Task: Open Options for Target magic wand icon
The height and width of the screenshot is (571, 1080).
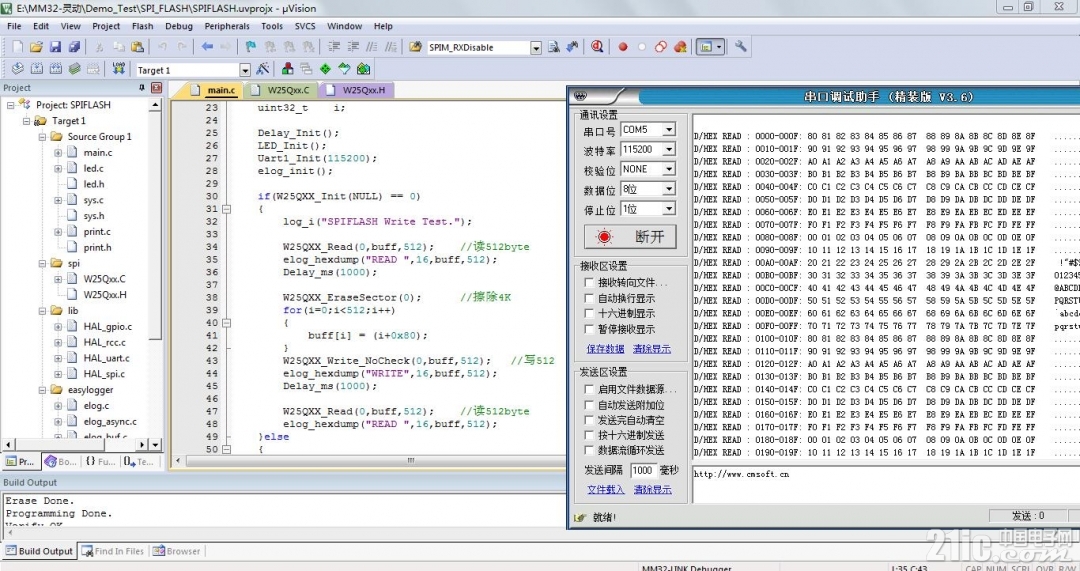Action: tap(262, 69)
